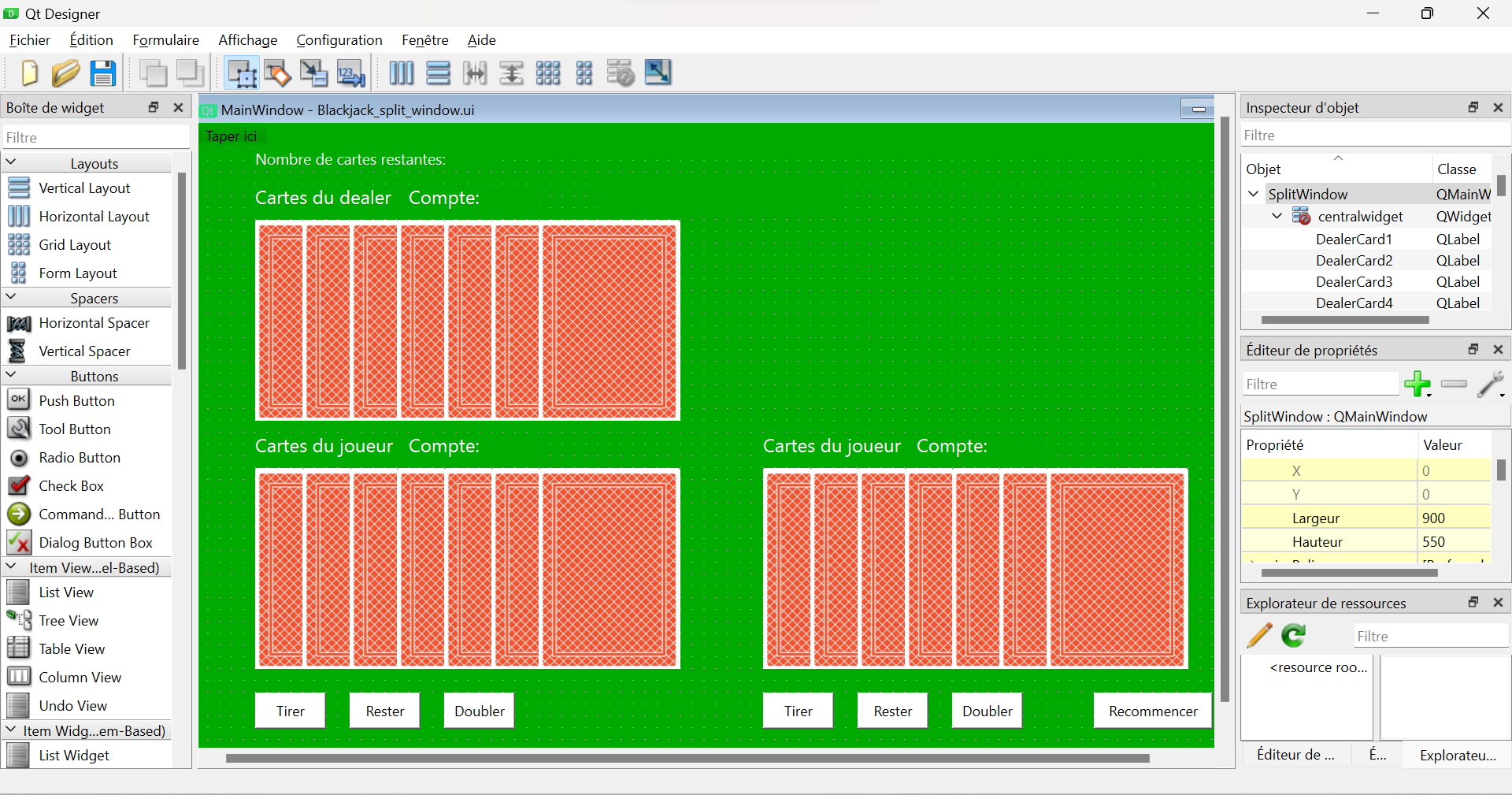The width and height of the screenshot is (1512, 795).
Task: Collapse the Layouts category
Action: click(x=12, y=162)
